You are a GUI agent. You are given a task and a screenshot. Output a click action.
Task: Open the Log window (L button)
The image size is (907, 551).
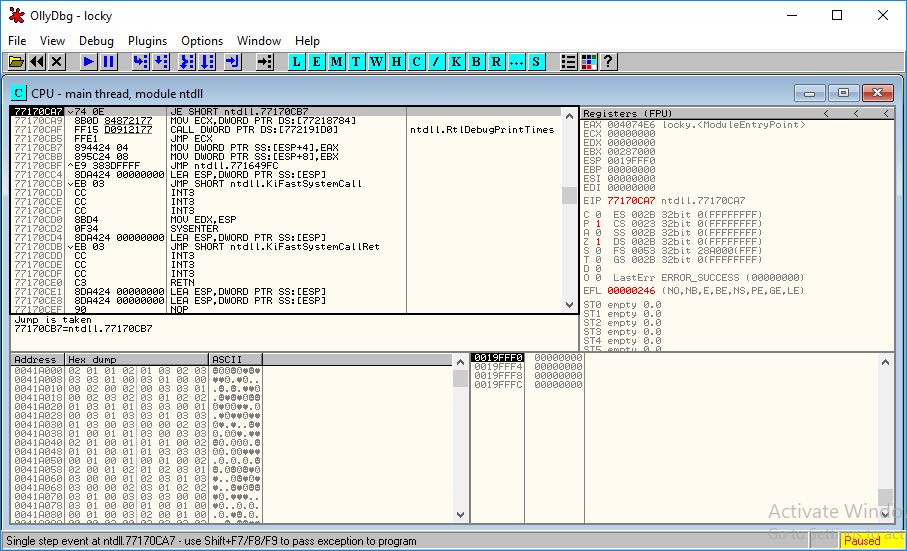coord(297,61)
